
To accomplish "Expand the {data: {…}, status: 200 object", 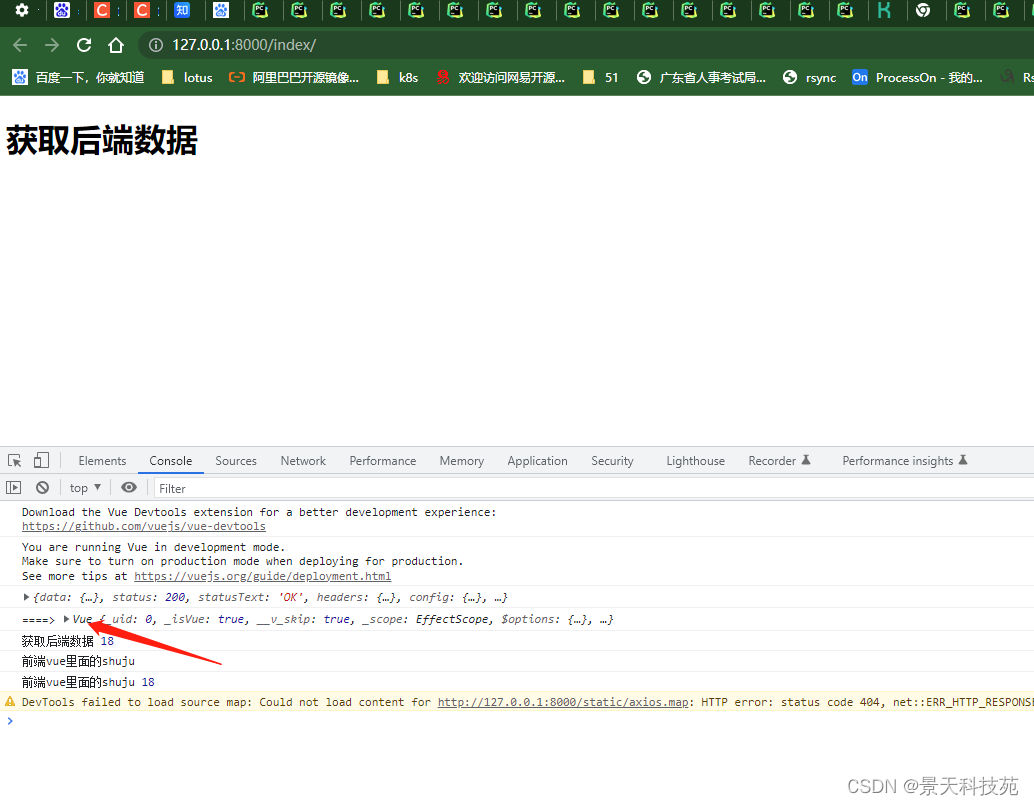I will [x=26, y=597].
